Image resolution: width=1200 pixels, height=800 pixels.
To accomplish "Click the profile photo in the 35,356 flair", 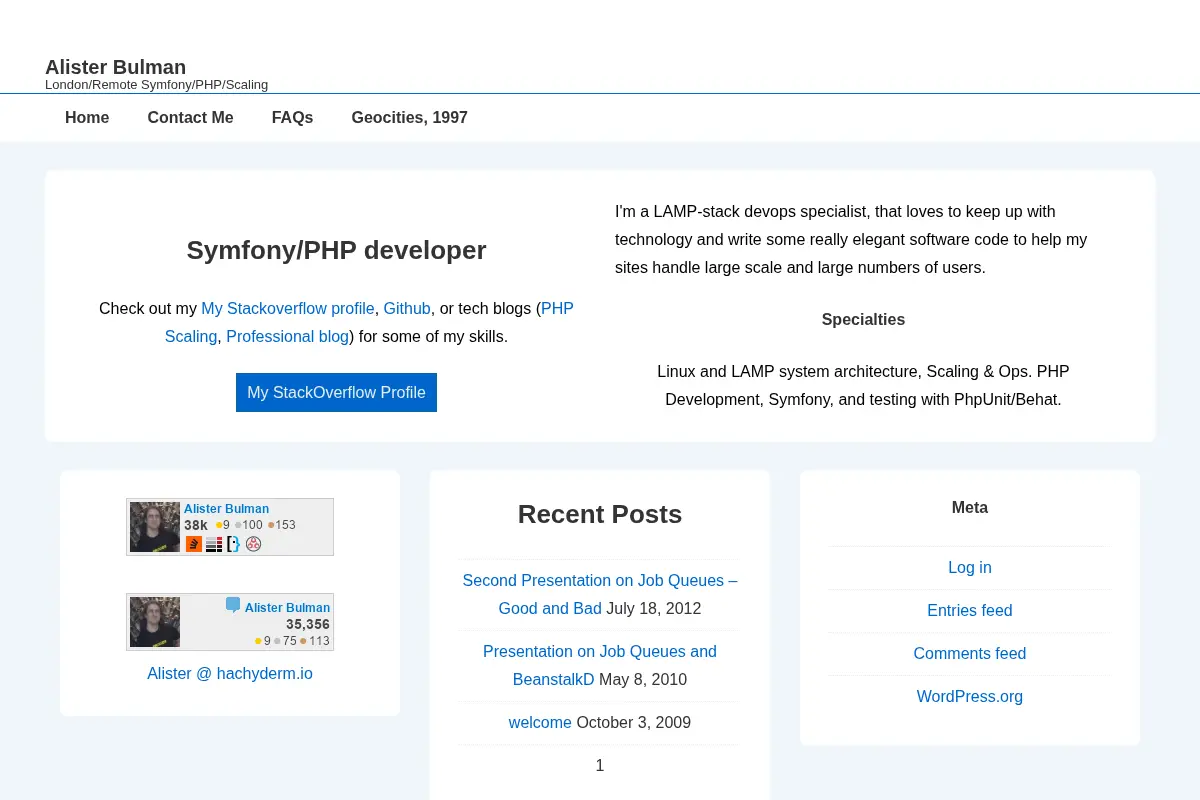I will [155, 622].
